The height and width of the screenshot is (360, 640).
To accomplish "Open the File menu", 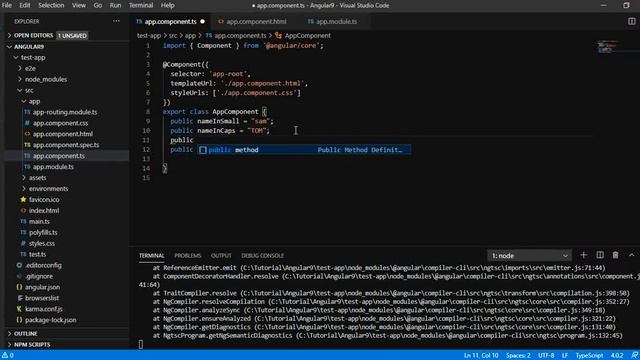I will click(7, 5).
